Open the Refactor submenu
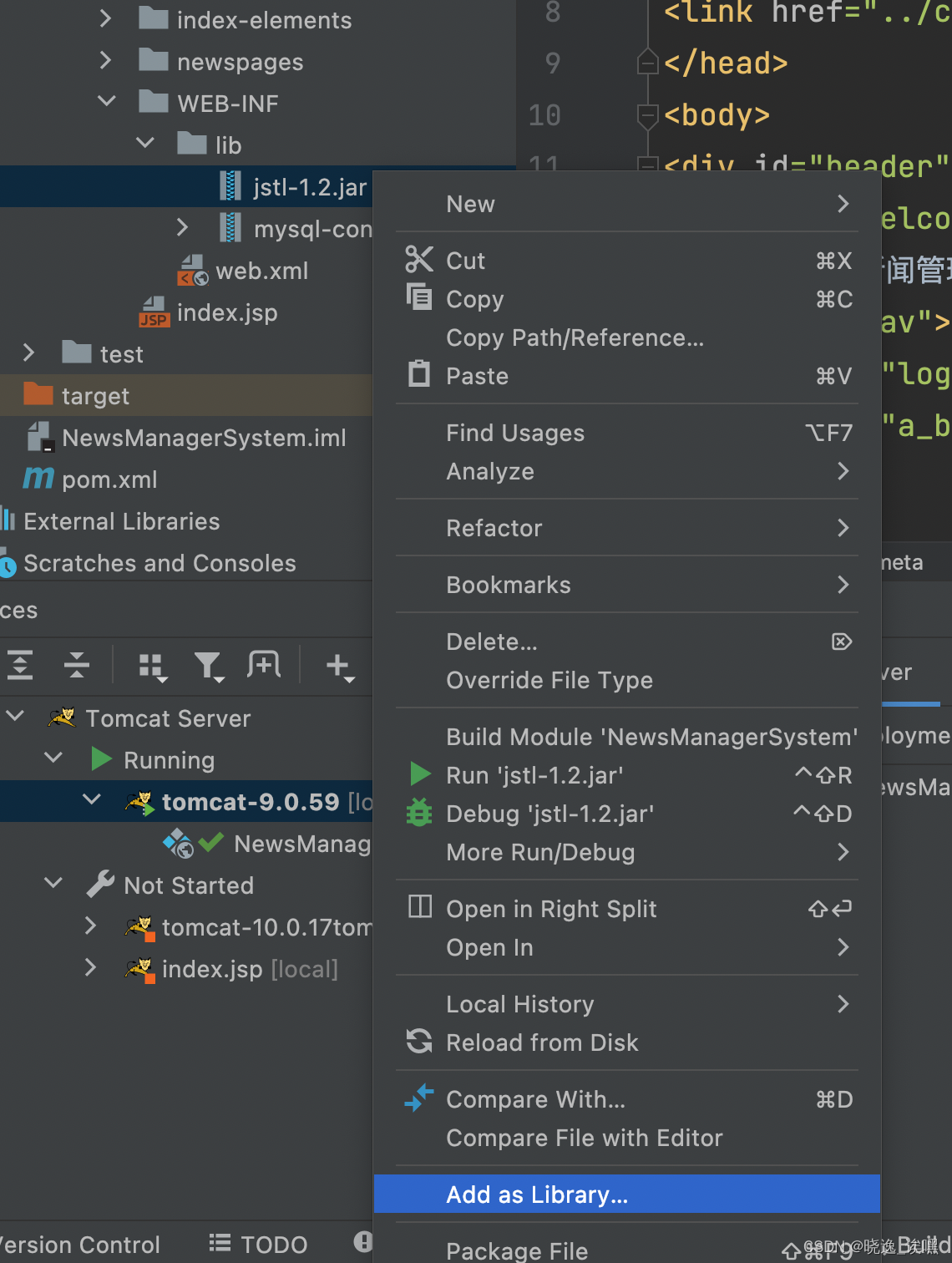The image size is (952, 1263). [626, 528]
